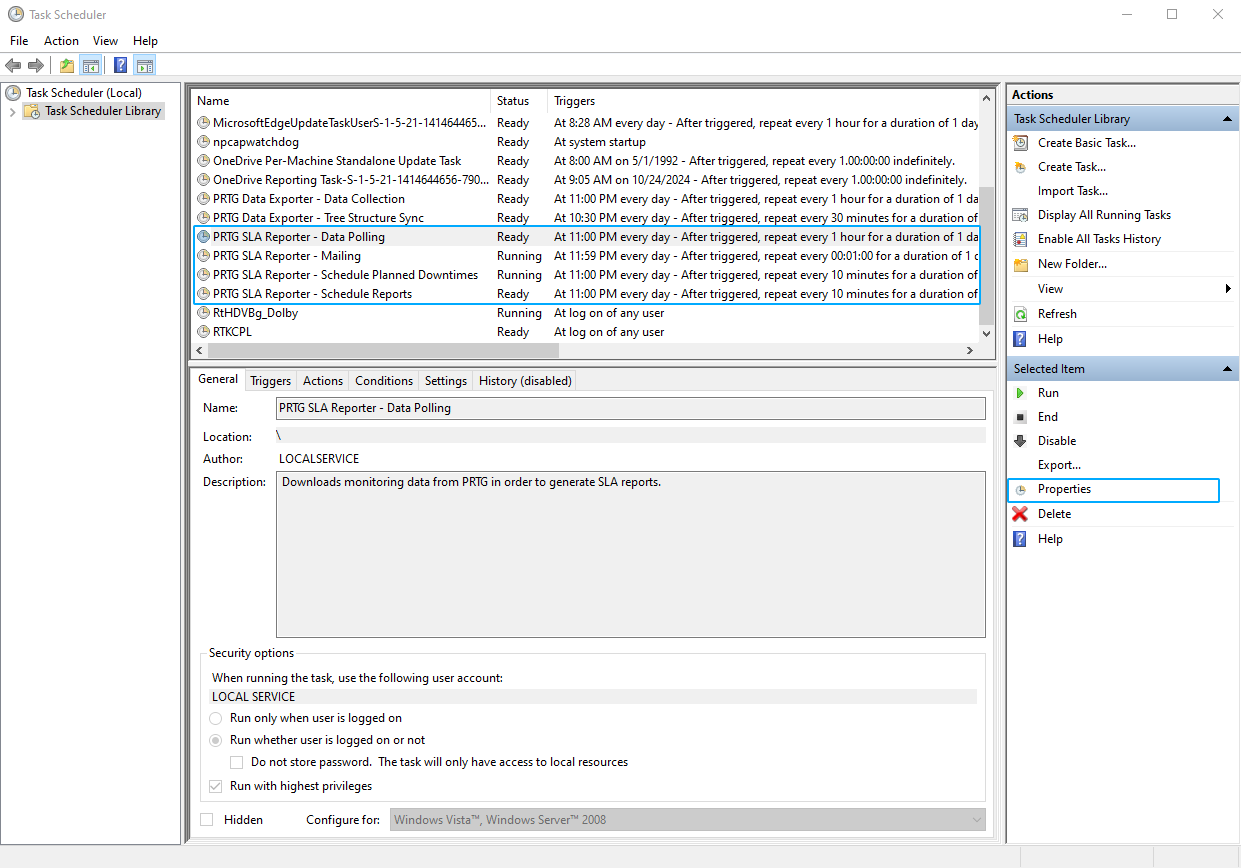Switch to the Settings tab

tap(446, 381)
